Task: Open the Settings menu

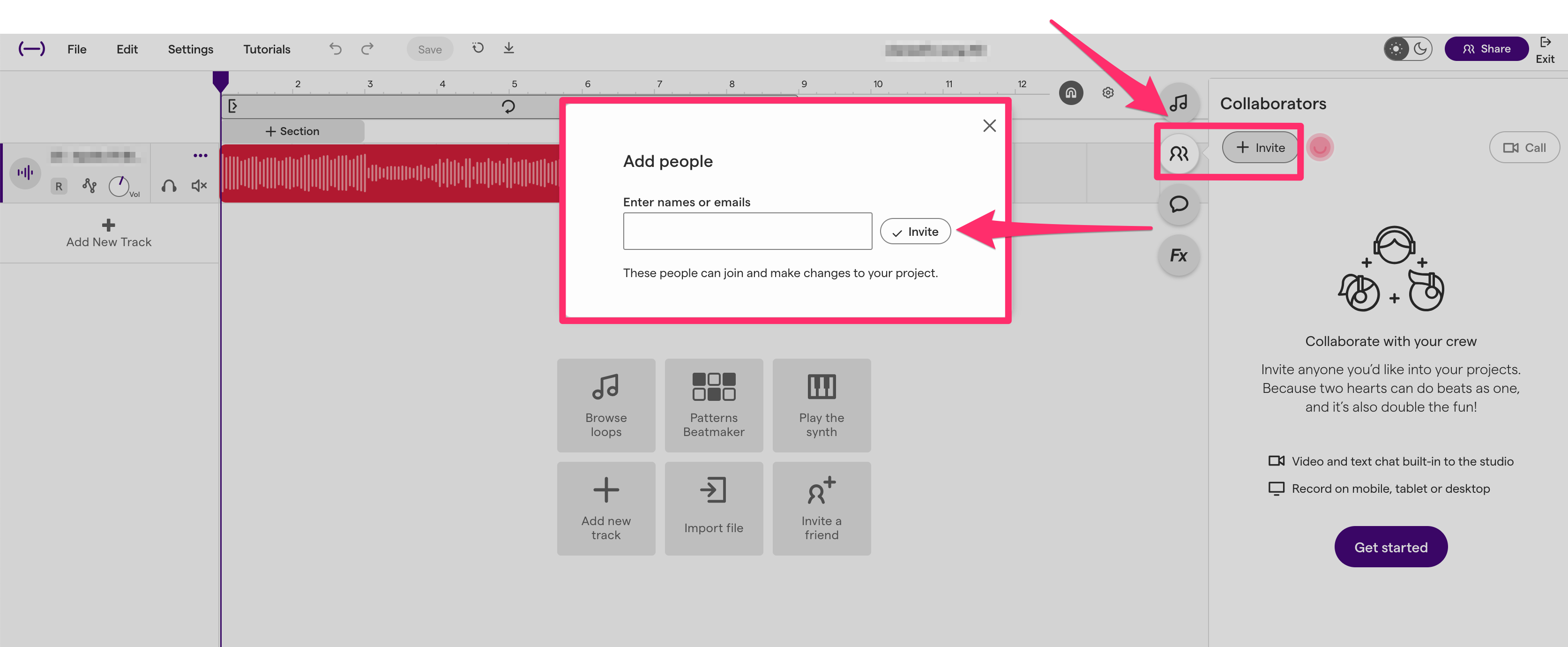Action: (x=191, y=49)
